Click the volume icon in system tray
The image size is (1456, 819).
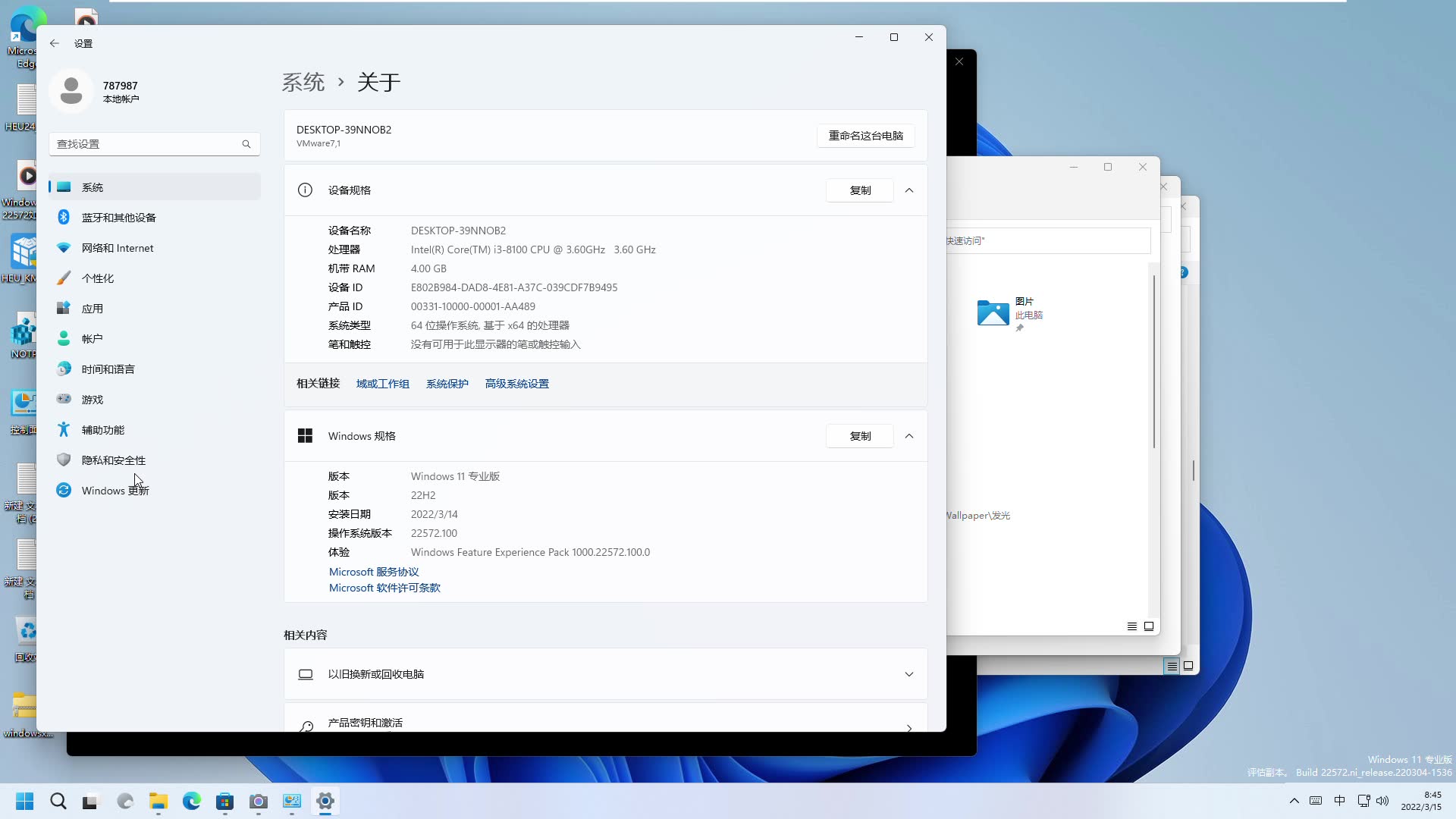pos(1382,802)
